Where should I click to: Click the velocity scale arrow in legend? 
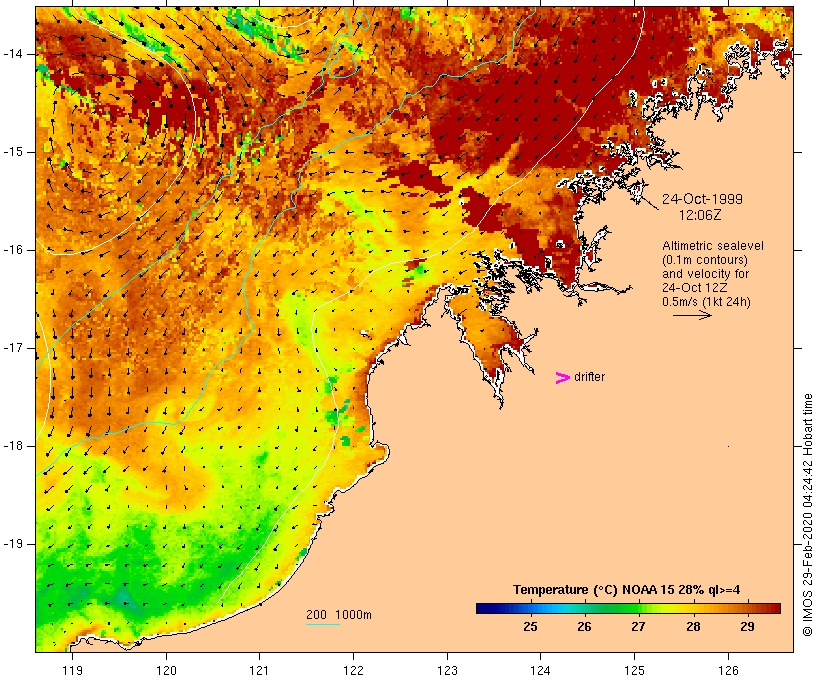(692, 315)
